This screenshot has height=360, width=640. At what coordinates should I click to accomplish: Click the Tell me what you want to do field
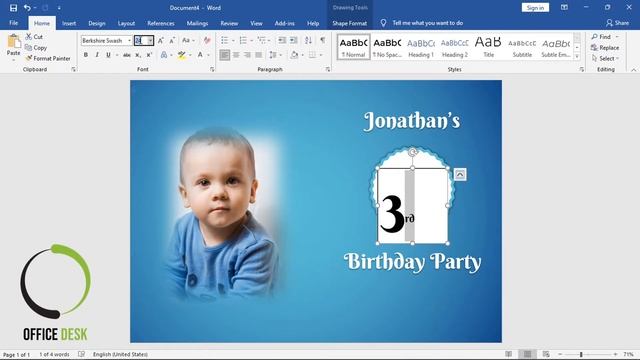coord(428,23)
